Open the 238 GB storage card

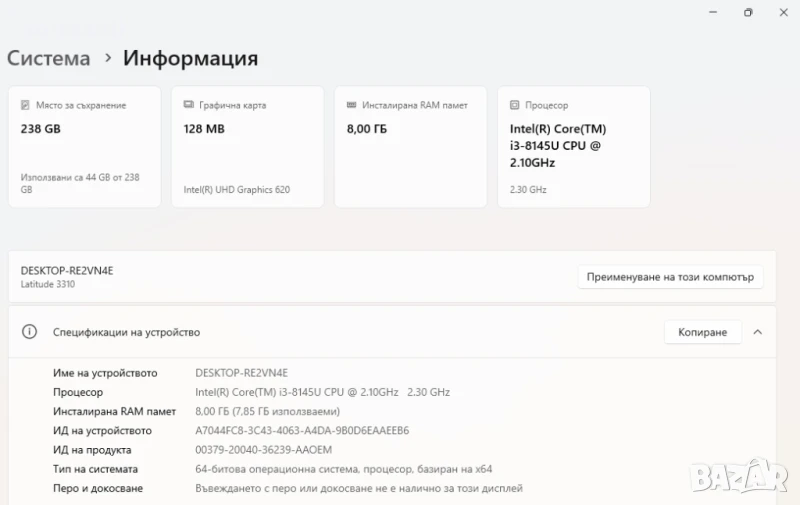pyautogui.click(x=84, y=147)
